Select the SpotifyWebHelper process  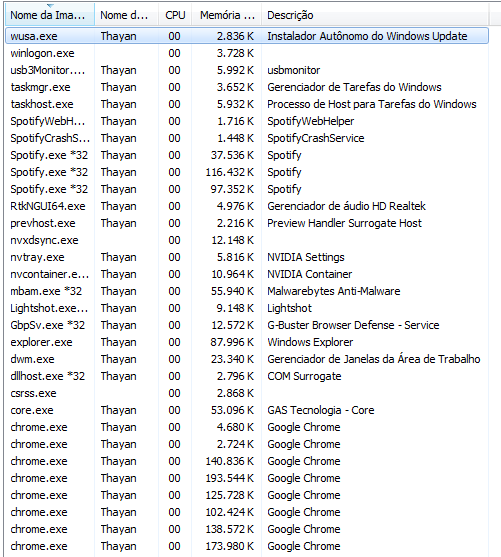pyautogui.click(x=247, y=121)
